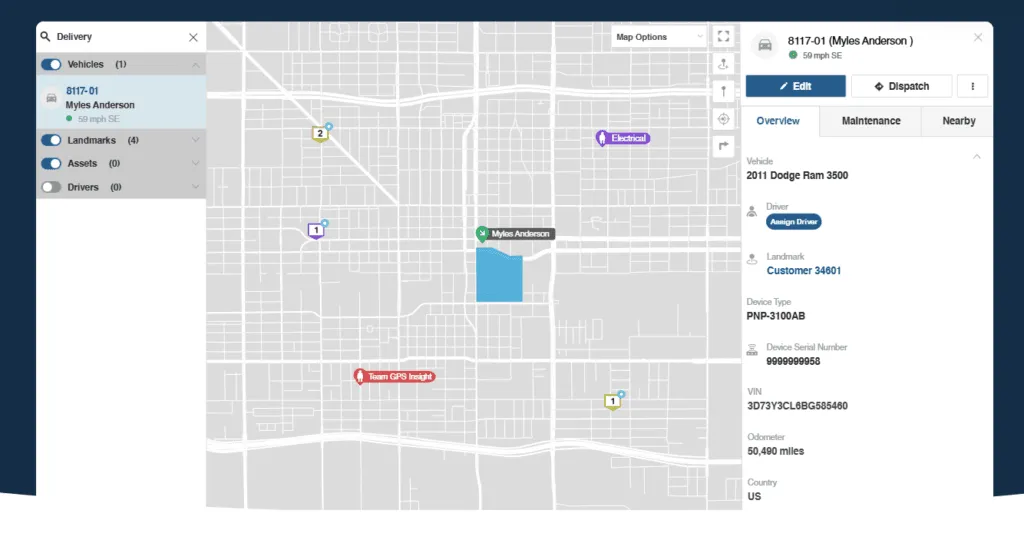
Task: Clear the Delivery search with X icon
Action: coord(193,37)
